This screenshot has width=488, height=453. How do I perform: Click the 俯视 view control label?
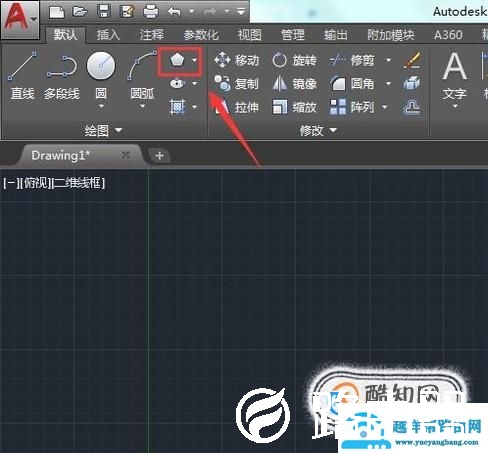tap(34, 183)
